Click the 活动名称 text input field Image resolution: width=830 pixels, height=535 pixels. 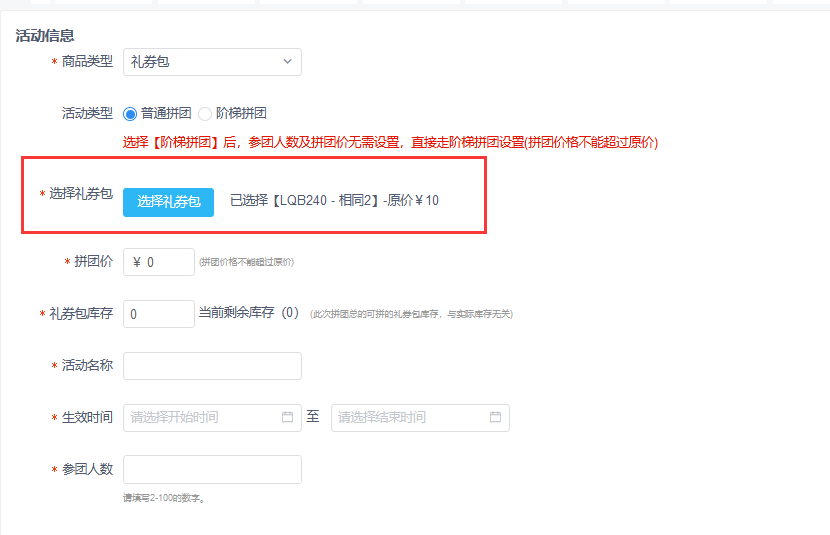(x=212, y=366)
